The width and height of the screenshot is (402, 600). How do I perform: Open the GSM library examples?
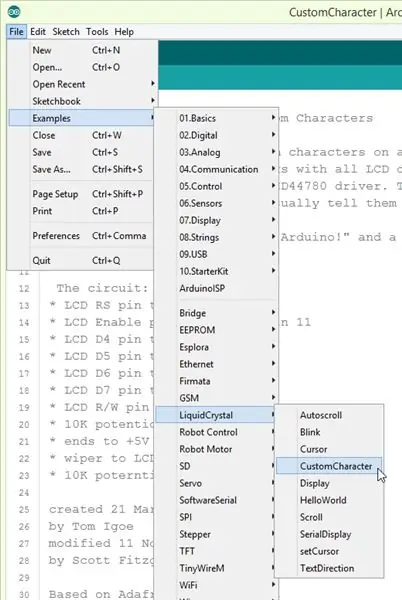216,398
